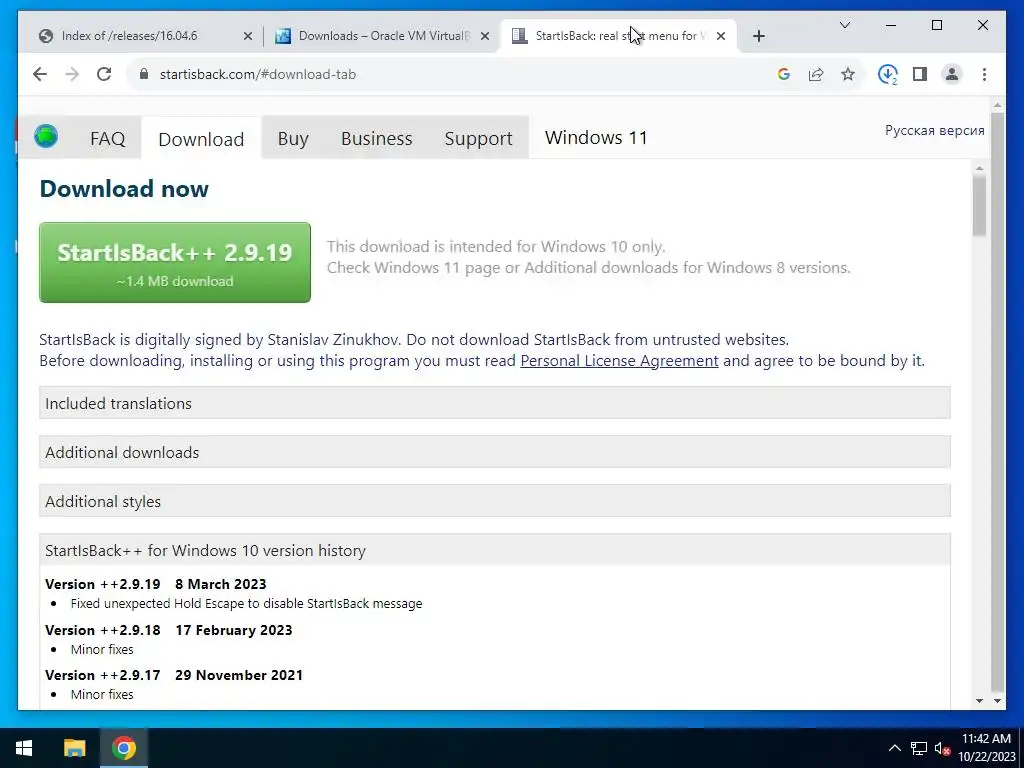Click the browser back arrow
This screenshot has height=768, width=1024.
[40, 74]
